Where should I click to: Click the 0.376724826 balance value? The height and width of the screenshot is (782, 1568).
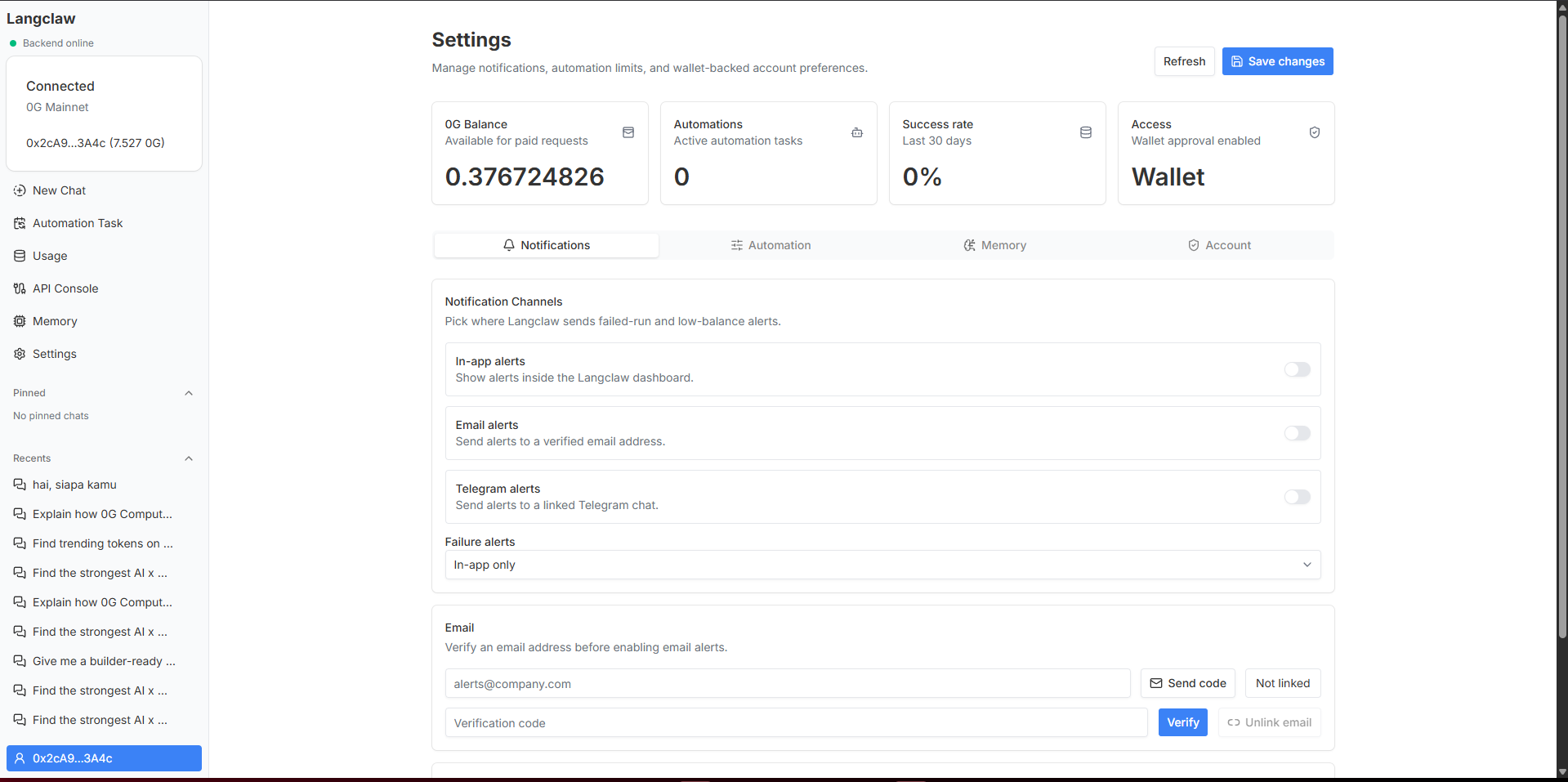click(525, 177)
